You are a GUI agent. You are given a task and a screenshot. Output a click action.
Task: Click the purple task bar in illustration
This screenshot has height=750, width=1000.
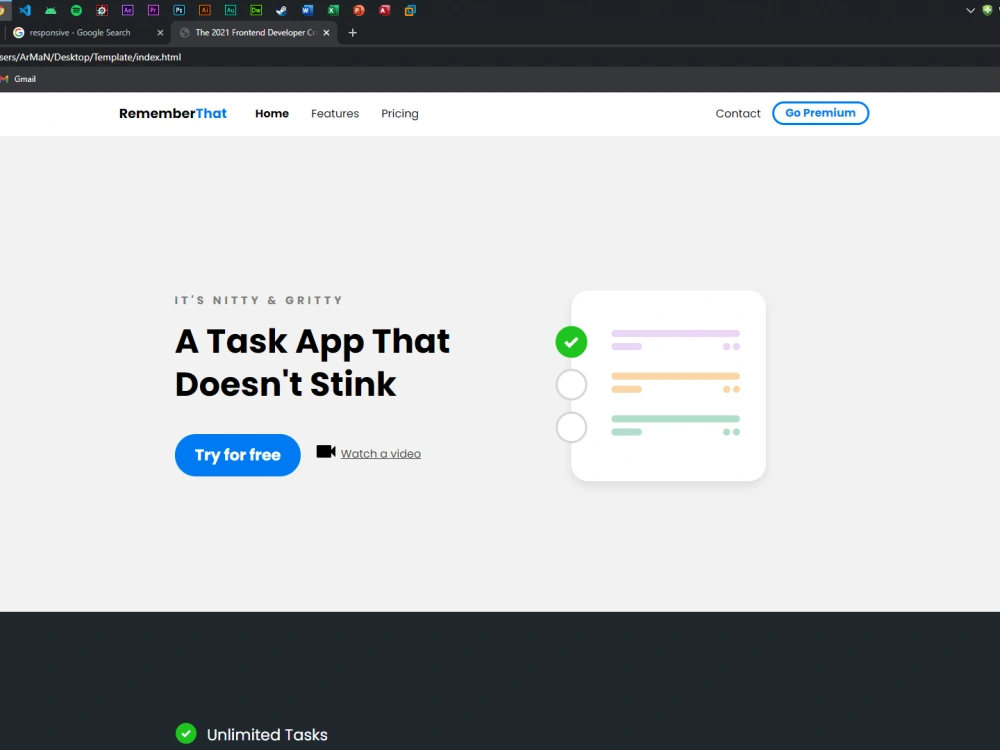pos(675,333)
